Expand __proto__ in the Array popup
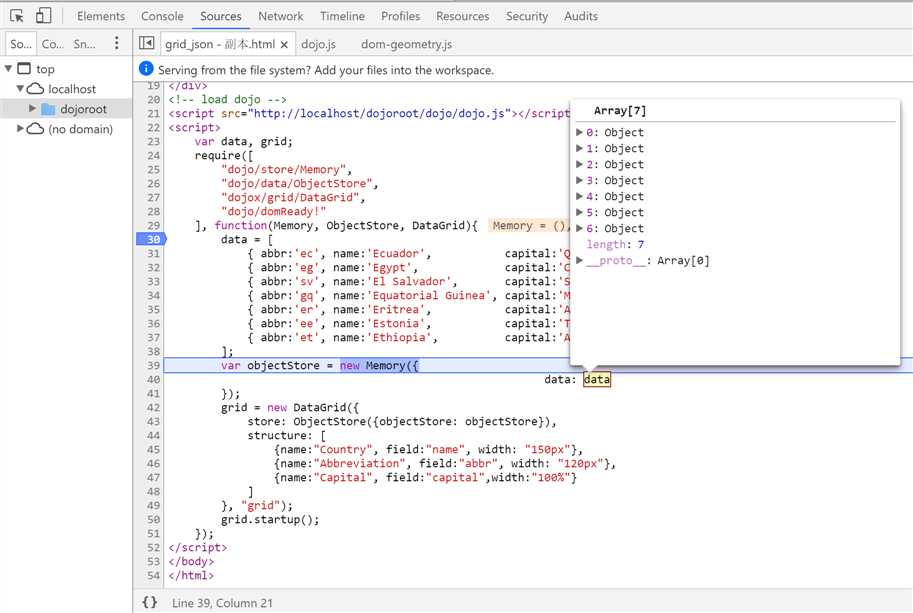Image resolution: width=913 pixels, height=613 pixels. [580, 261]
